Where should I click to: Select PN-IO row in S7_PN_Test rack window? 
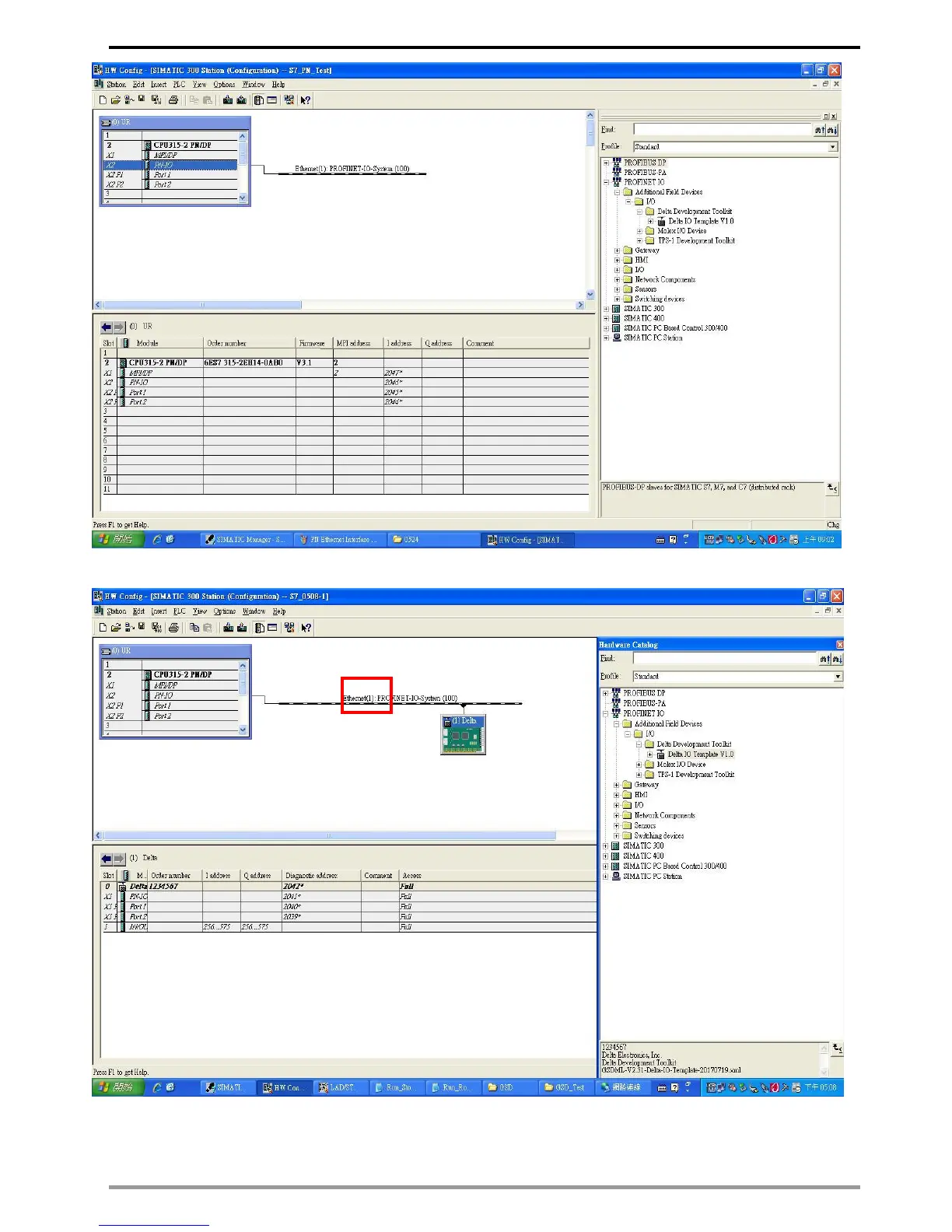tap(170, 165)
